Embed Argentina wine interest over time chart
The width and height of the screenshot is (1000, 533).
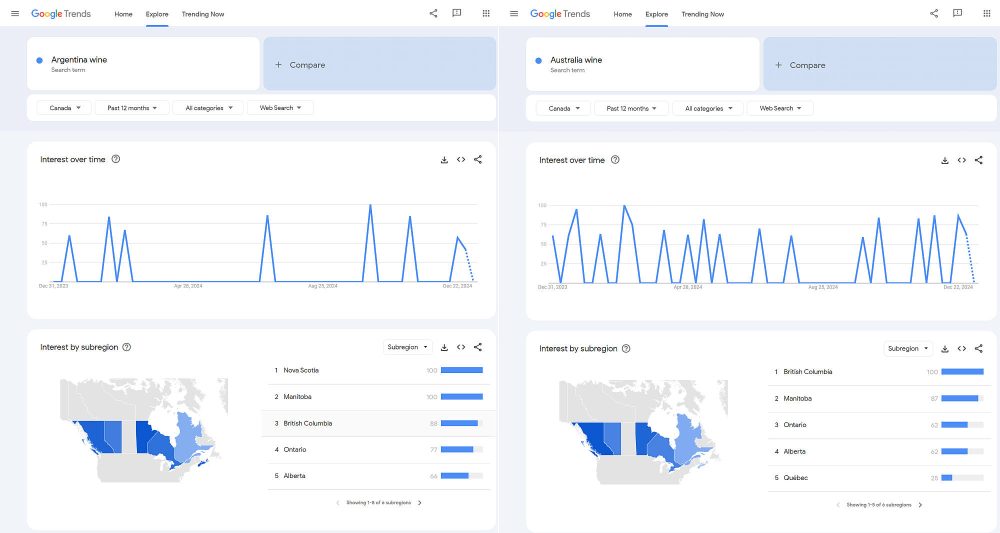pyautogui.click(x=461, y=160)
